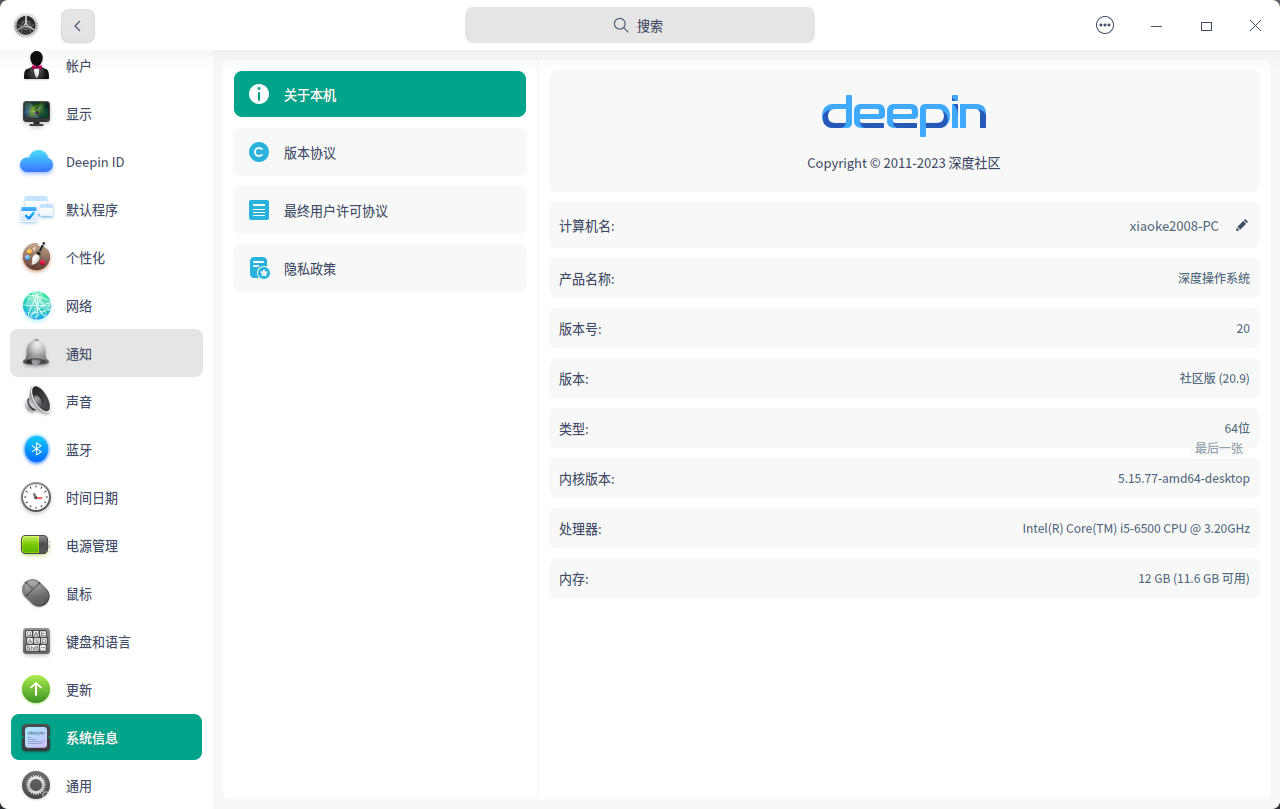Click the notification bell icon
The height and width of the screenshot is (809, 1280).
pos(36,353)
